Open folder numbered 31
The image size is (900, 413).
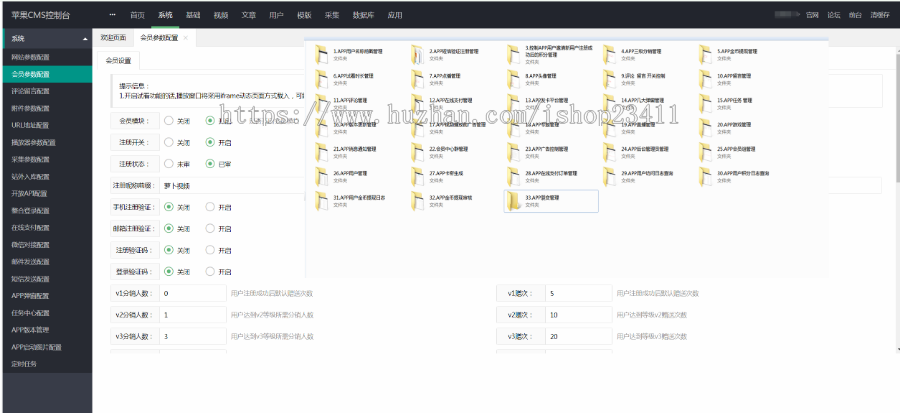pyautogui.click(x=351, y=201)
